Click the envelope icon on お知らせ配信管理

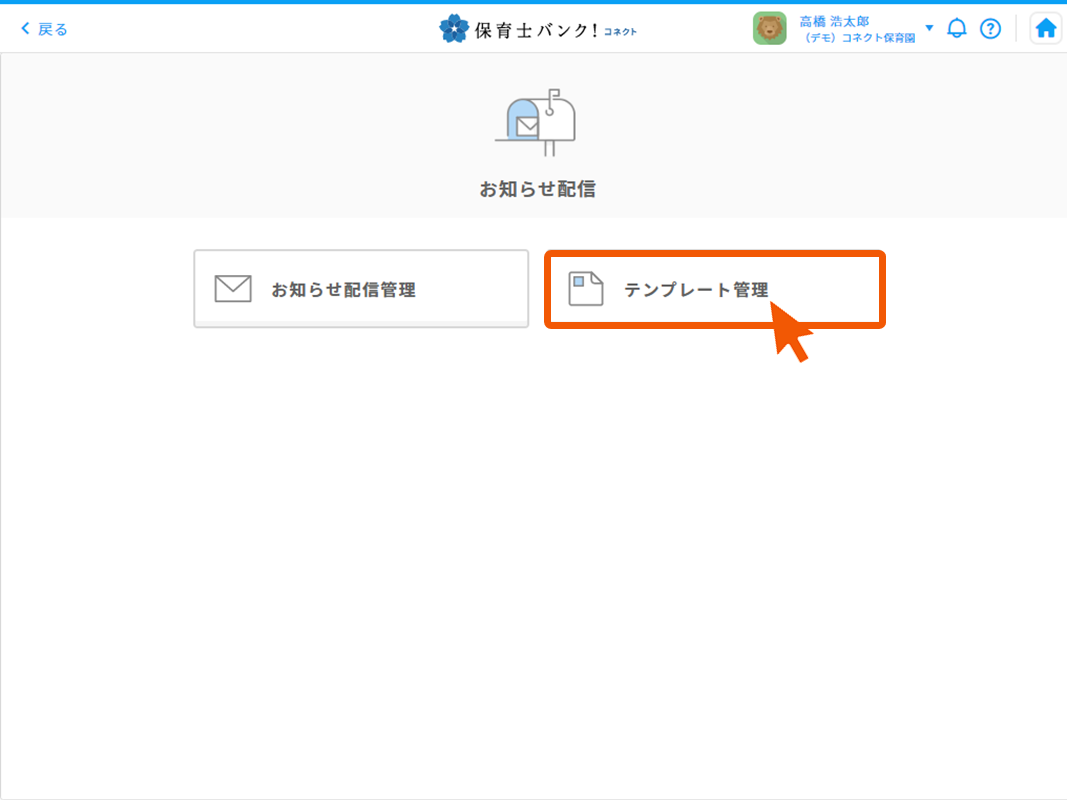[233, 289]
